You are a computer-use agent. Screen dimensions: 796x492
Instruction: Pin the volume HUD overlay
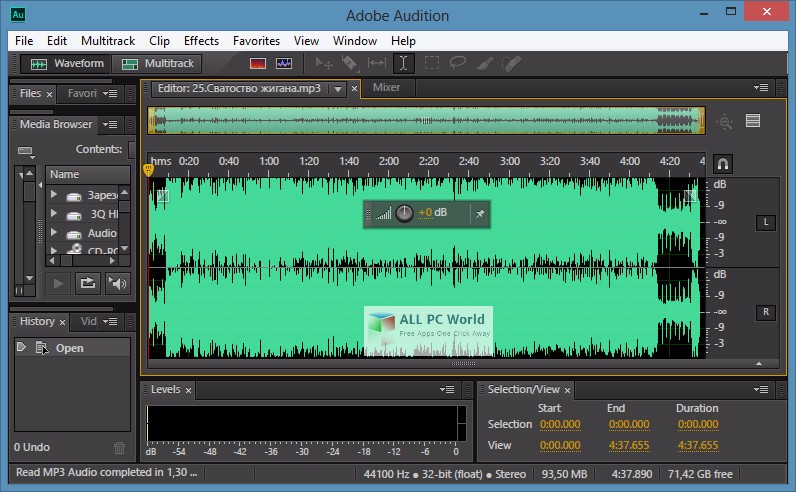point(480,214)
